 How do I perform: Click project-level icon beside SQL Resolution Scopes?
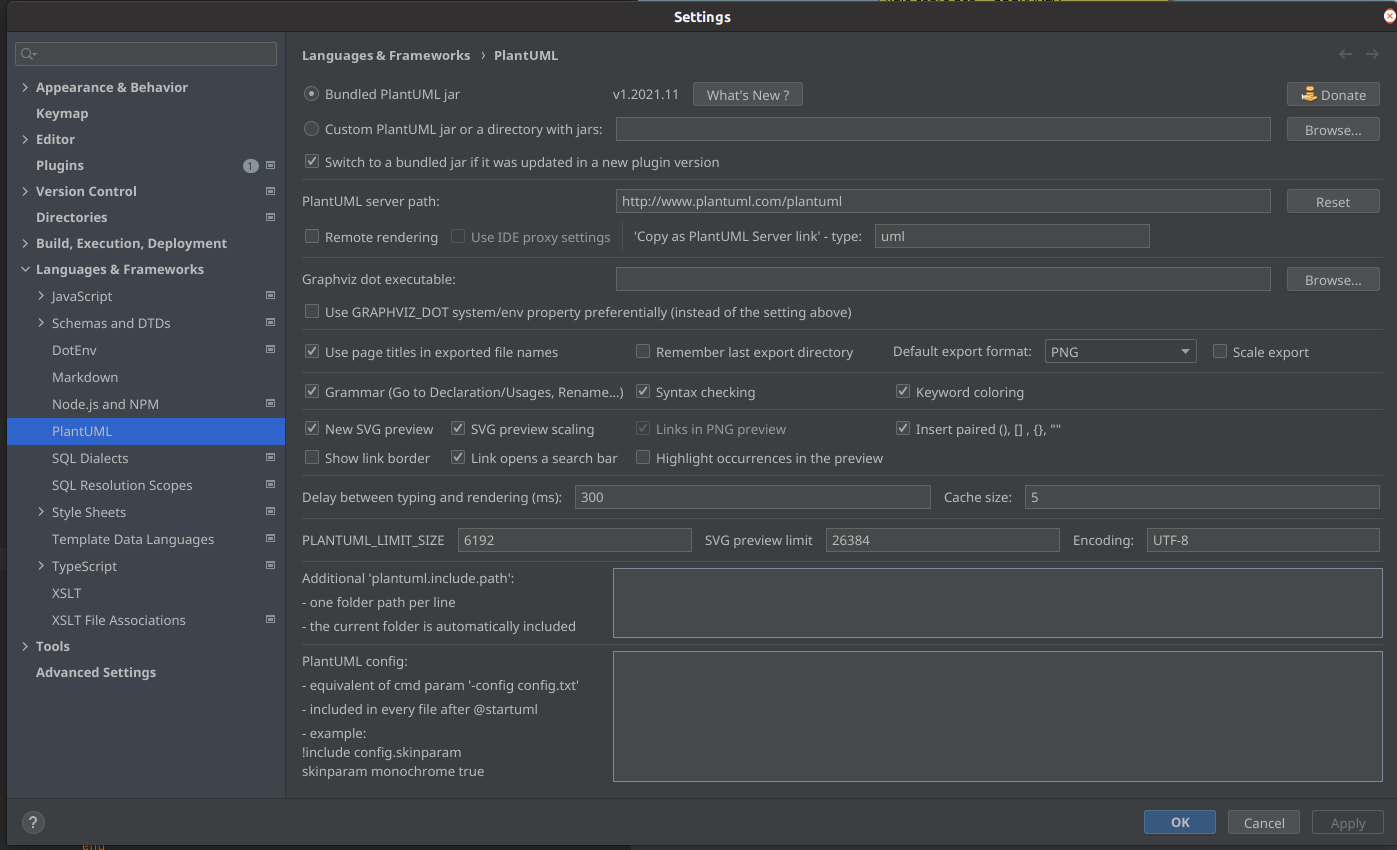click(x=270, y=485)
